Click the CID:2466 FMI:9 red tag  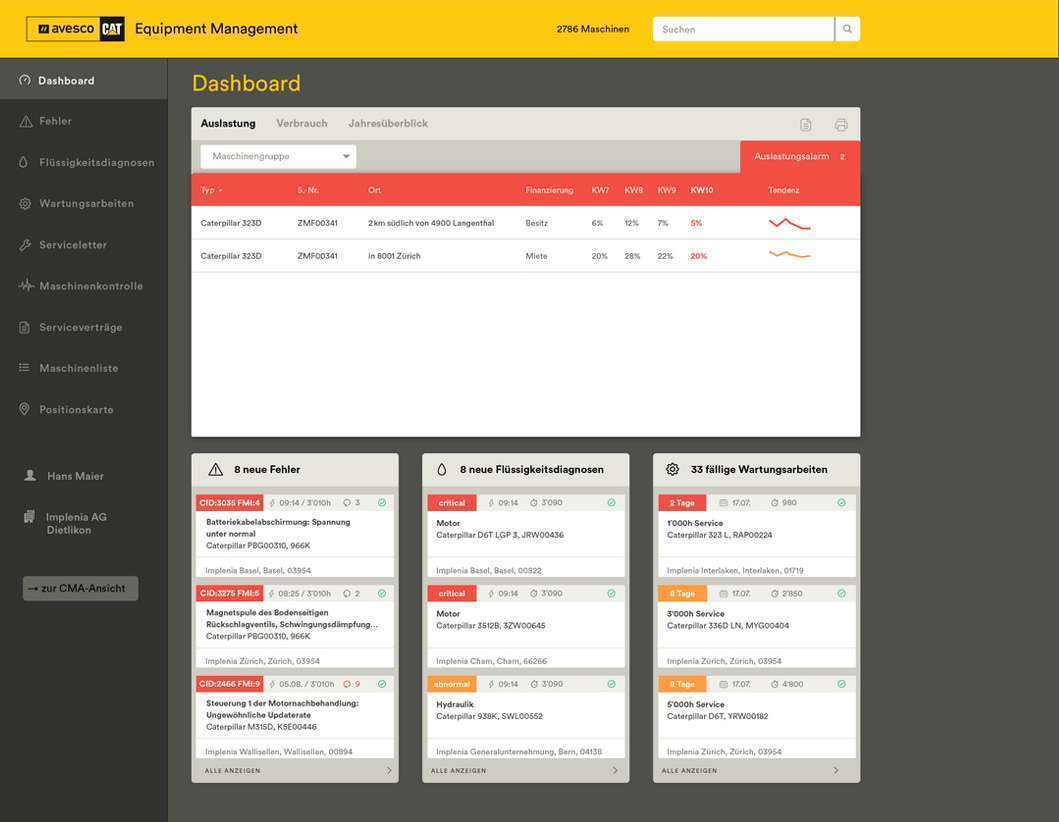tap(230, 684)
